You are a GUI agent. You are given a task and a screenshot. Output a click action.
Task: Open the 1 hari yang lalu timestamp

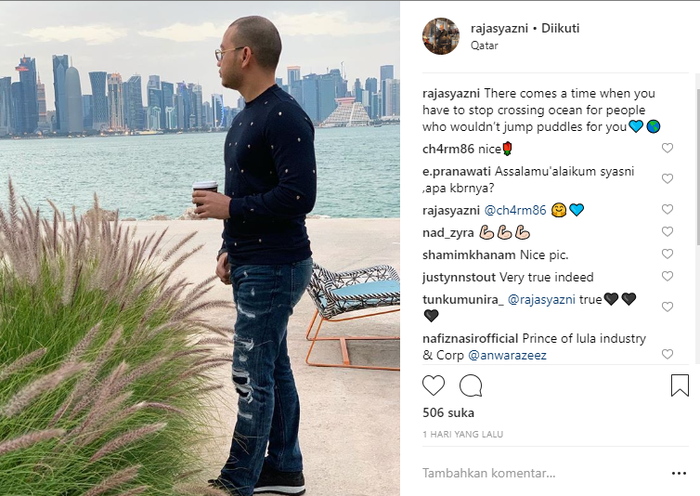(x=462, y=434)
